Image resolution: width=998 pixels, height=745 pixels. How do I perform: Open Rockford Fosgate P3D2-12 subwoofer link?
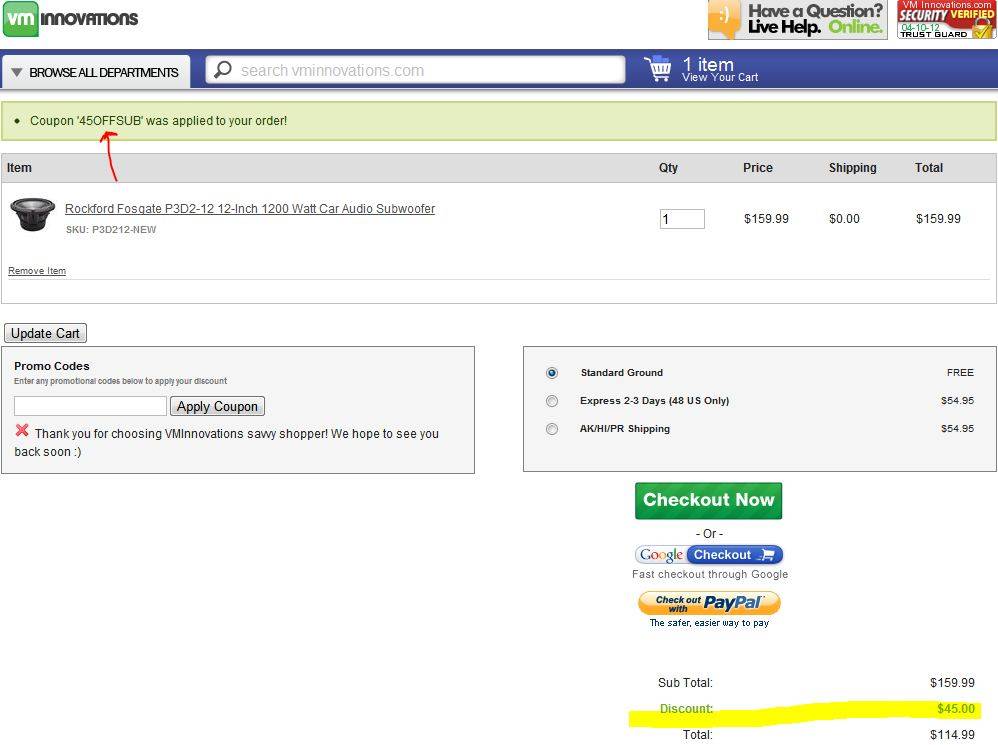[250, 209]
